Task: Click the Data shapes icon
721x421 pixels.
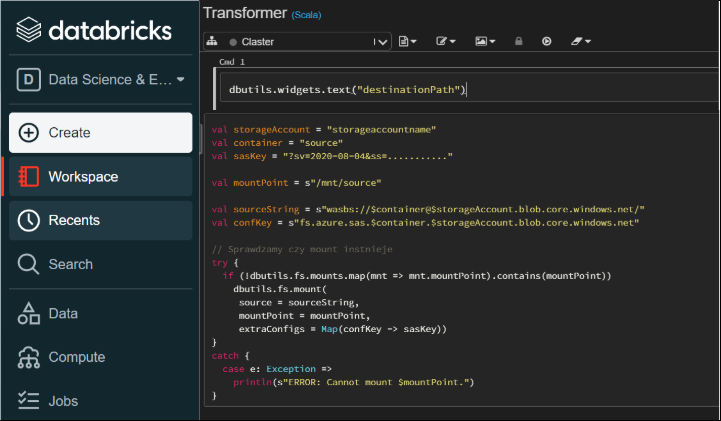Action: [29, 313]
